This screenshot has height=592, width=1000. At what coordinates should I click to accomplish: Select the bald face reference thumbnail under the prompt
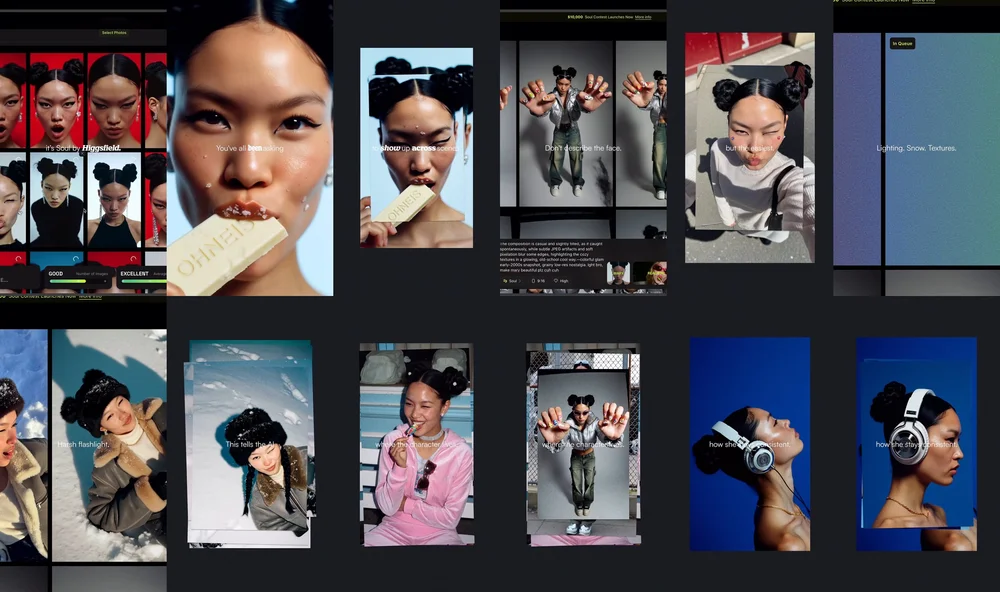pos(618,273)
